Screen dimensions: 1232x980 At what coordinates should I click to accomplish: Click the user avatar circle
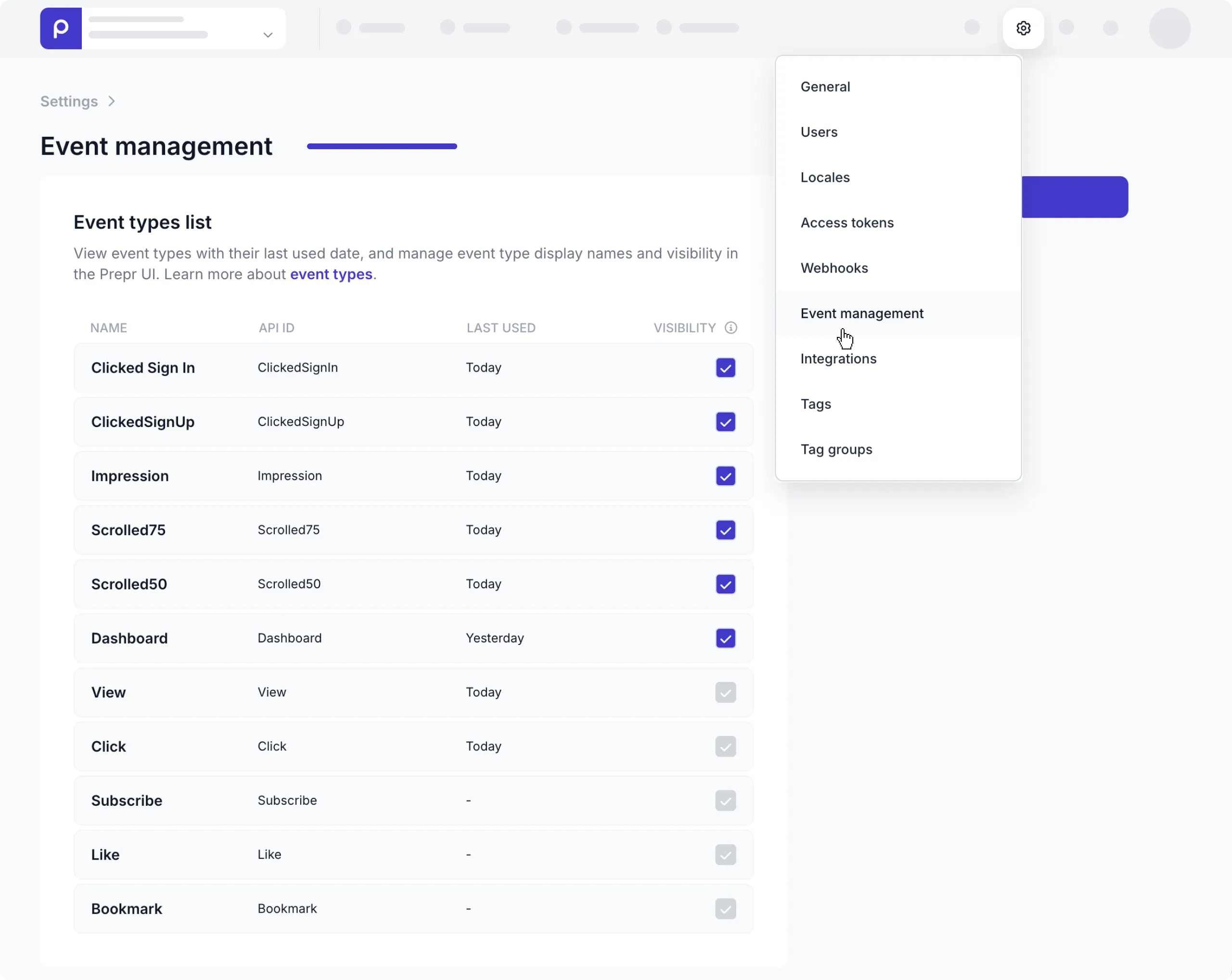coord(1169,28)
